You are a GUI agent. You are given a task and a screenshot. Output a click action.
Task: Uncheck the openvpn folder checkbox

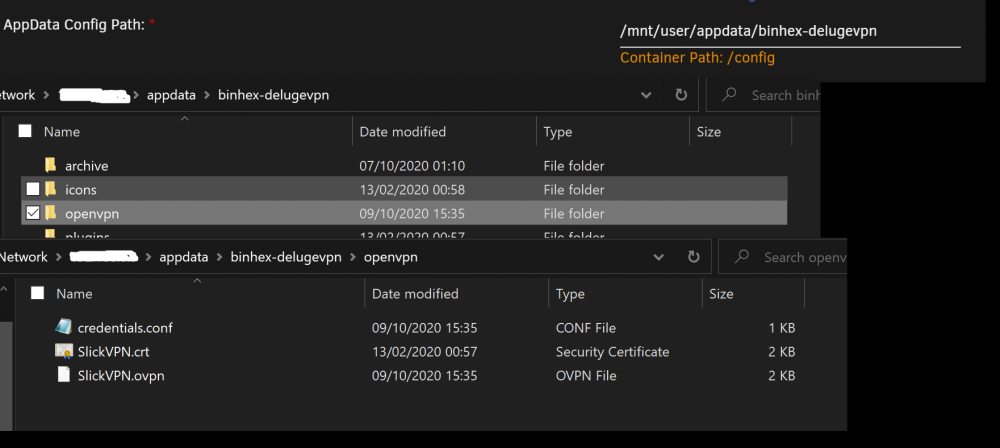pos(33,213)
